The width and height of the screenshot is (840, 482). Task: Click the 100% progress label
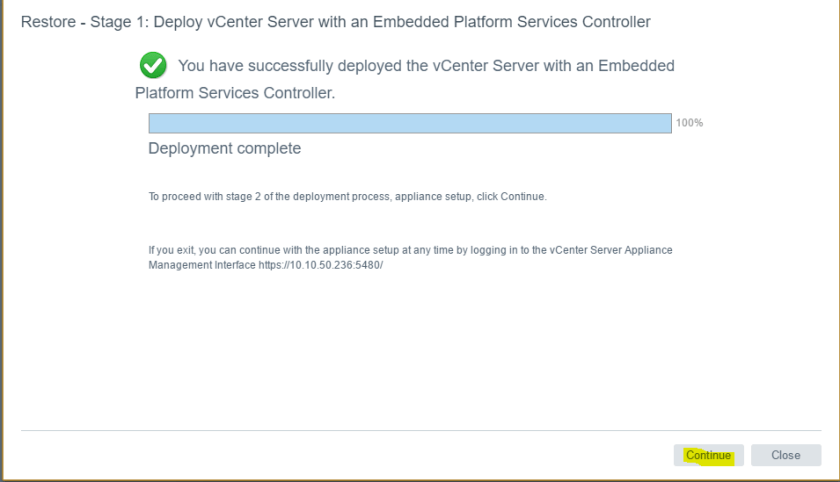tap(689, 123)
